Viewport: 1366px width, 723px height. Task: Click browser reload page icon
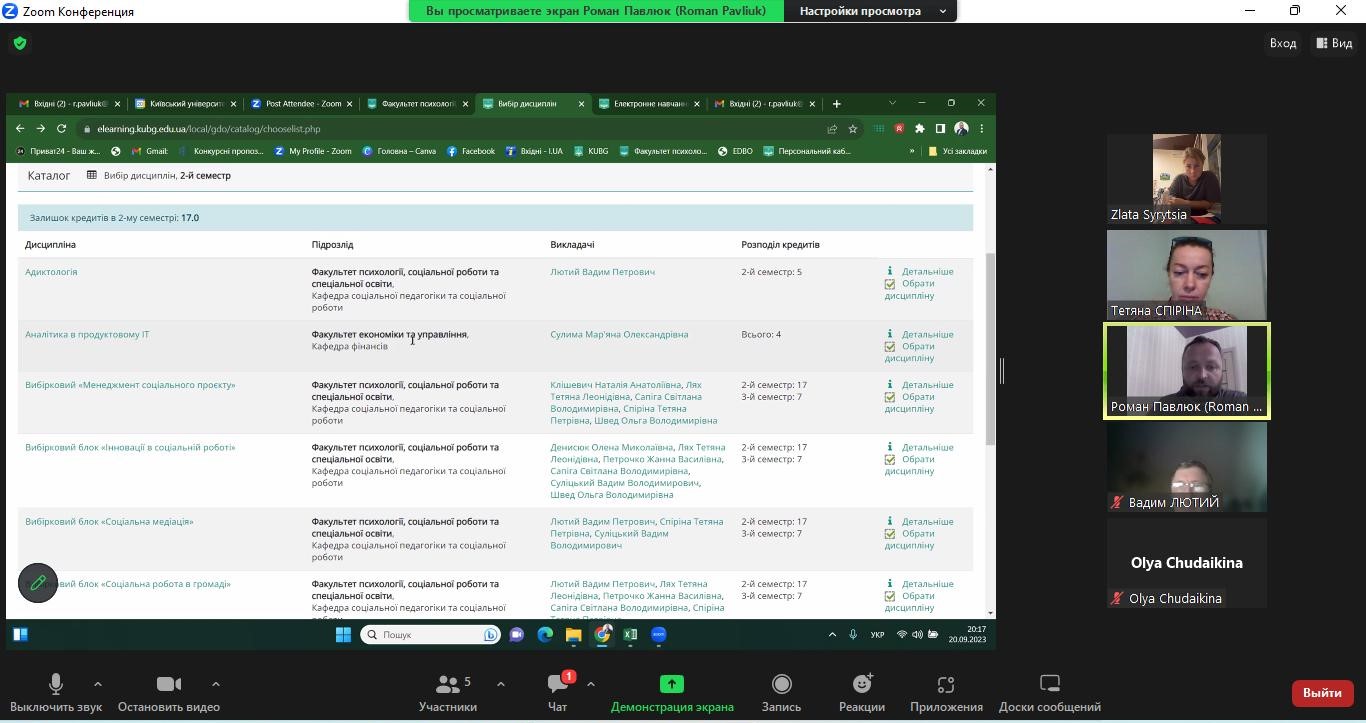[x=62, y=129]
